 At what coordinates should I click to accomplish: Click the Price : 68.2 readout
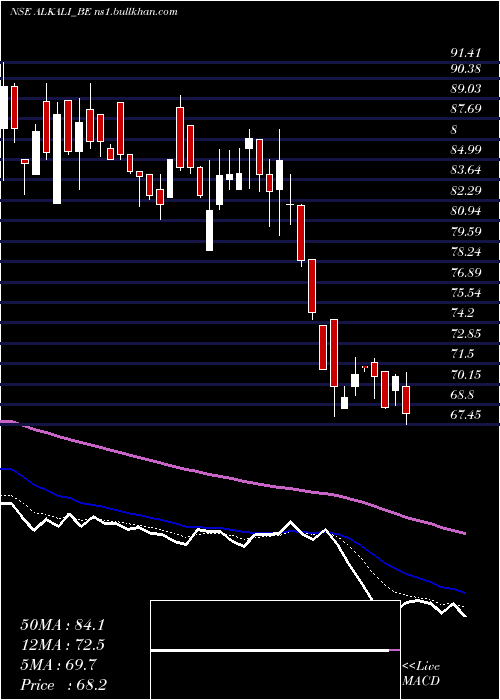[x=63, y=685]
